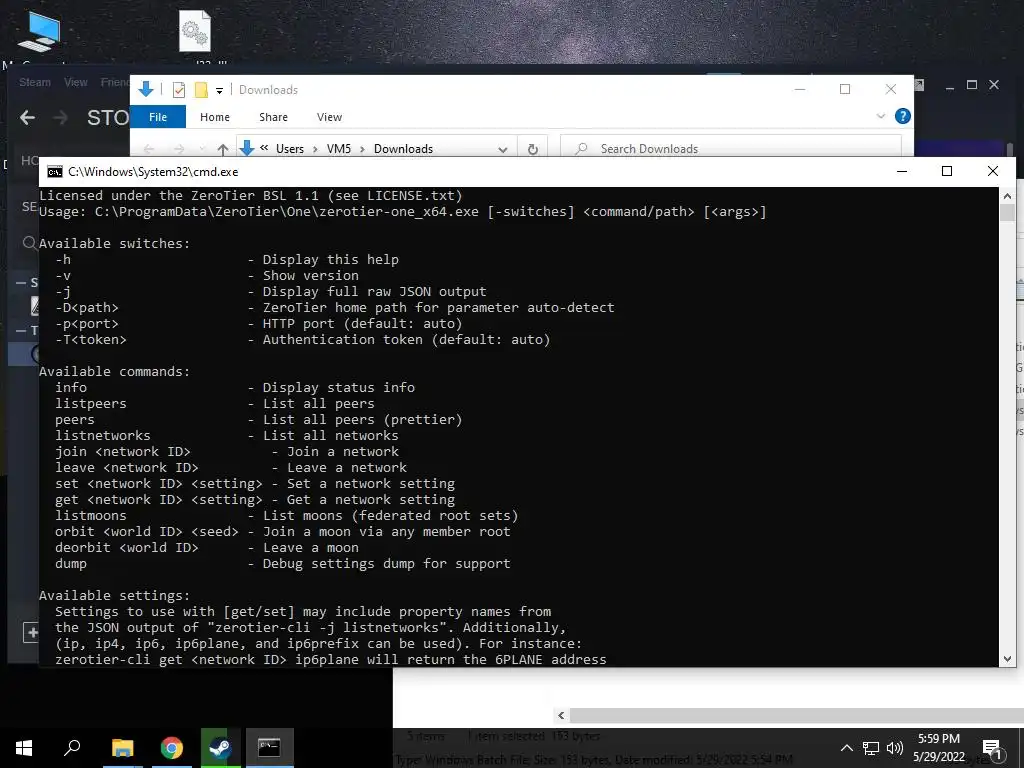The height and width of the screenshot is (768, 1024).
Task: Open taskbar search magnifier
Action: click(72, 747)
